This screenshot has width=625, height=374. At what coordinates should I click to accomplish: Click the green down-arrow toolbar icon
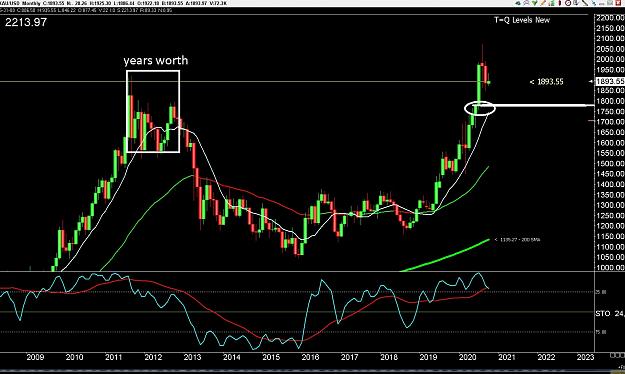[x=535, y=2]
